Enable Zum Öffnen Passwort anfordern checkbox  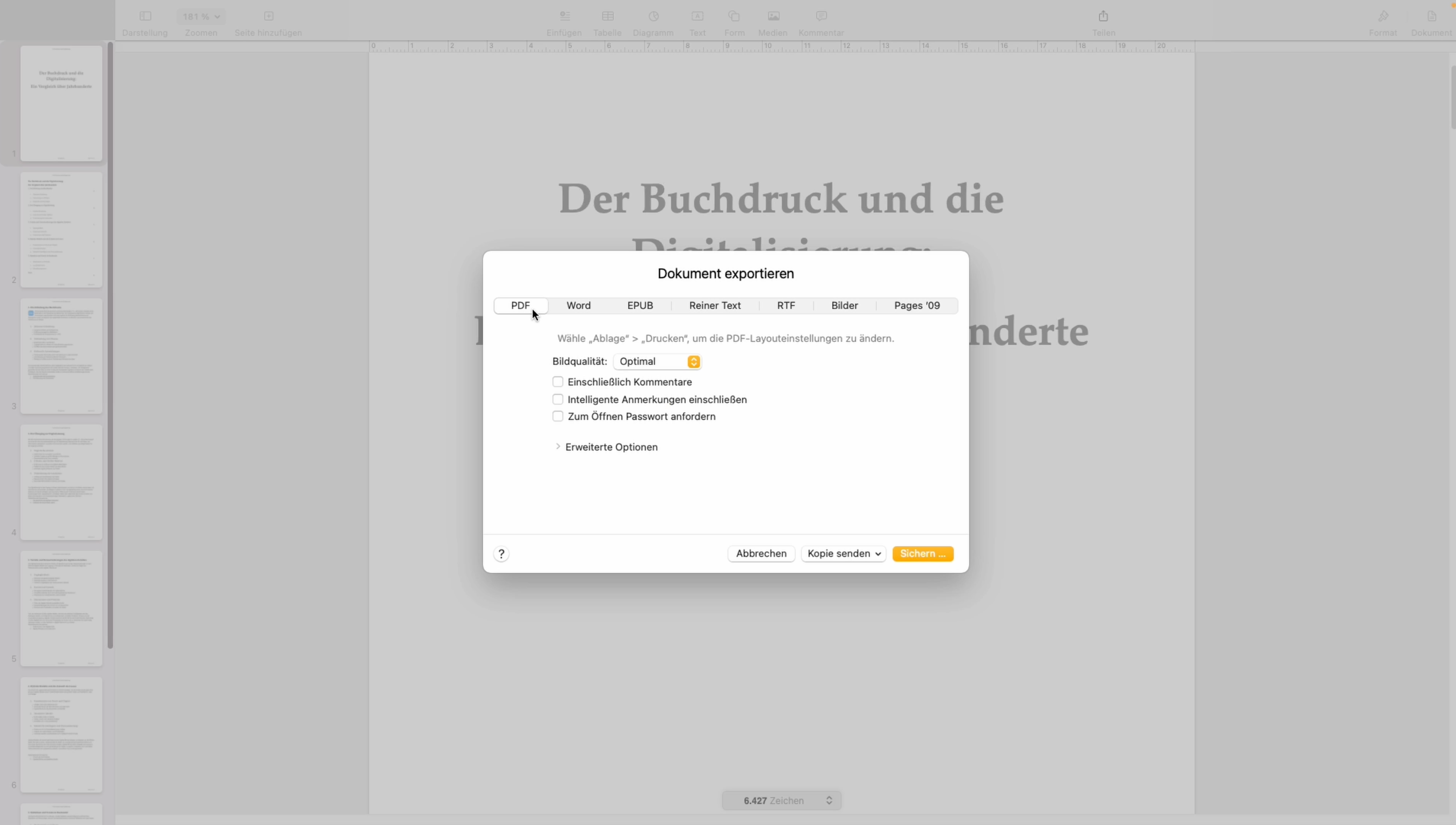(558, 417)
